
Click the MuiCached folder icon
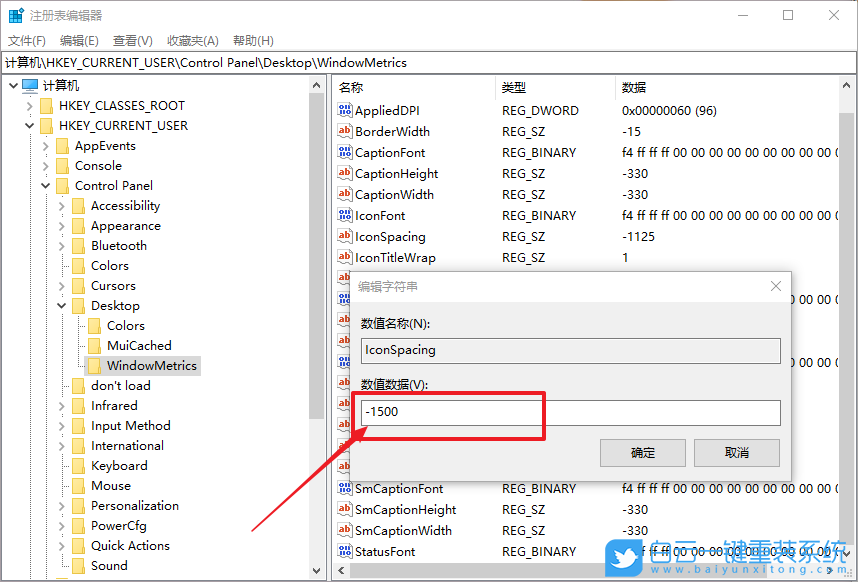pyautogui.click(x=94, y=345)
